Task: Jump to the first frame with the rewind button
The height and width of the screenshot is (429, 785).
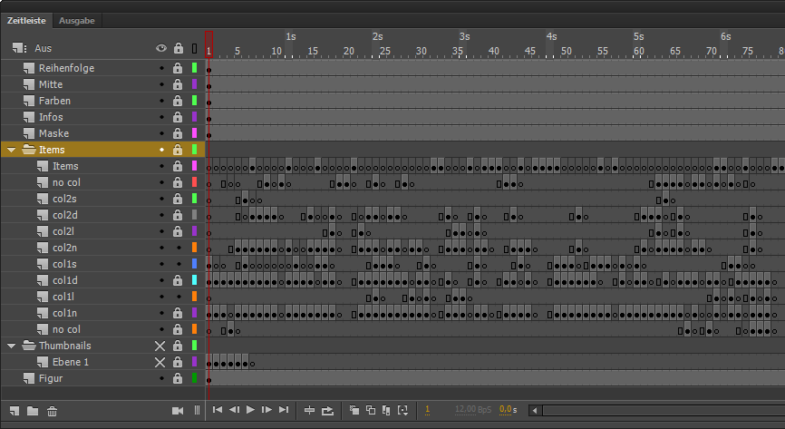Action: pos(217,410)
